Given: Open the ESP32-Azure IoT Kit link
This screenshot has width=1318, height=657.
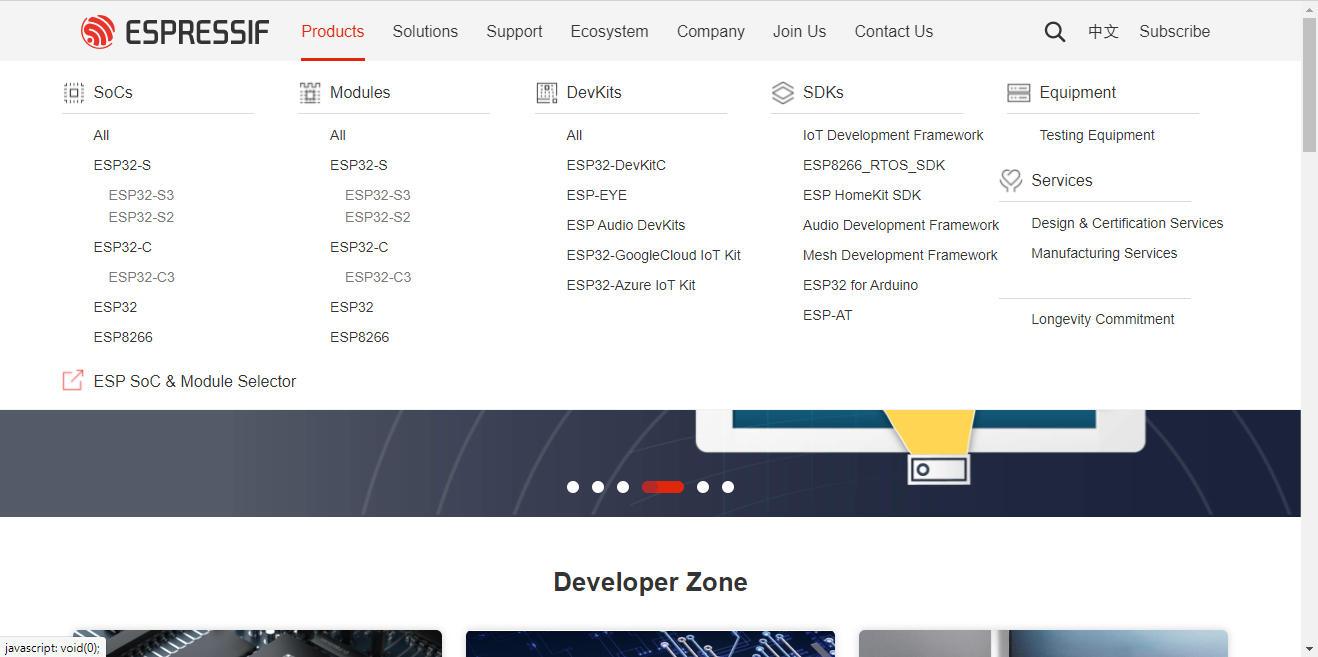Looking at the screenshot, I should click(630, 285).
